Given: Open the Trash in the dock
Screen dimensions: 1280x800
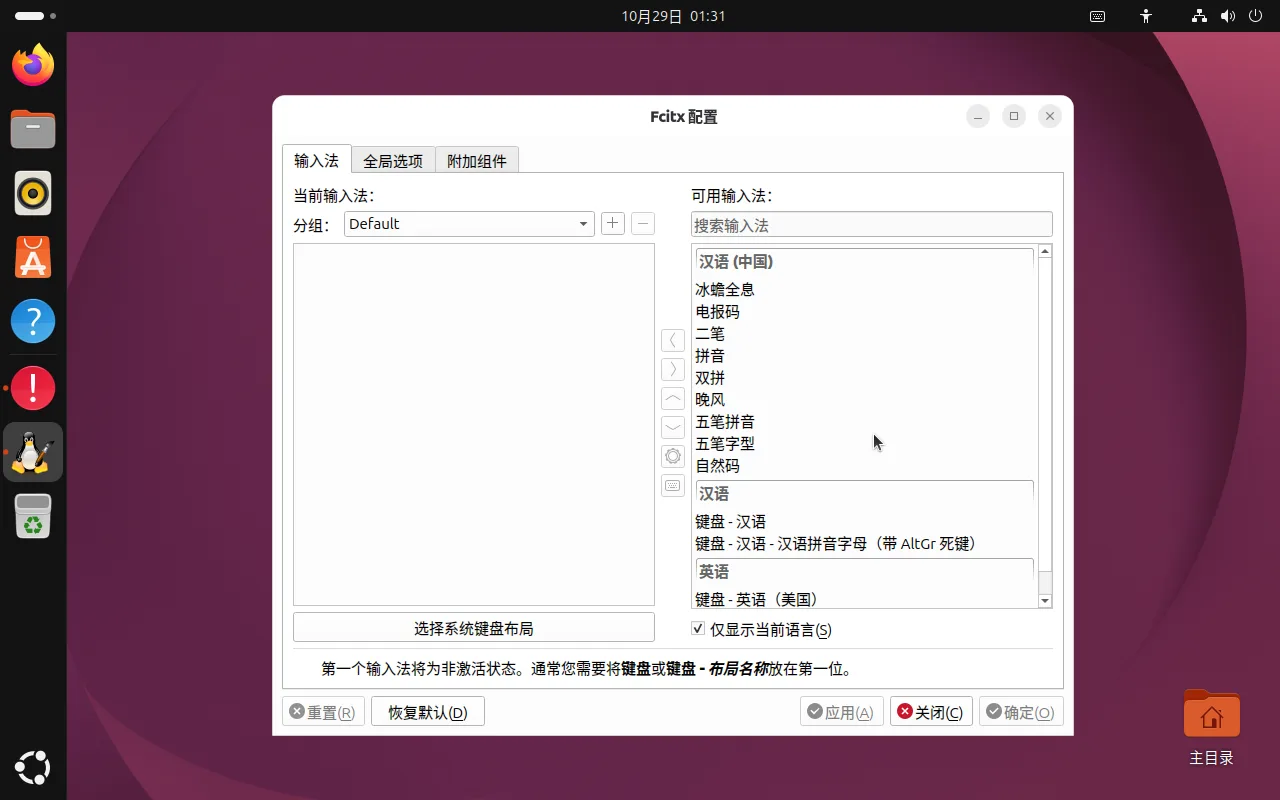Looking at the screenshot, I should tap(33, 516).
